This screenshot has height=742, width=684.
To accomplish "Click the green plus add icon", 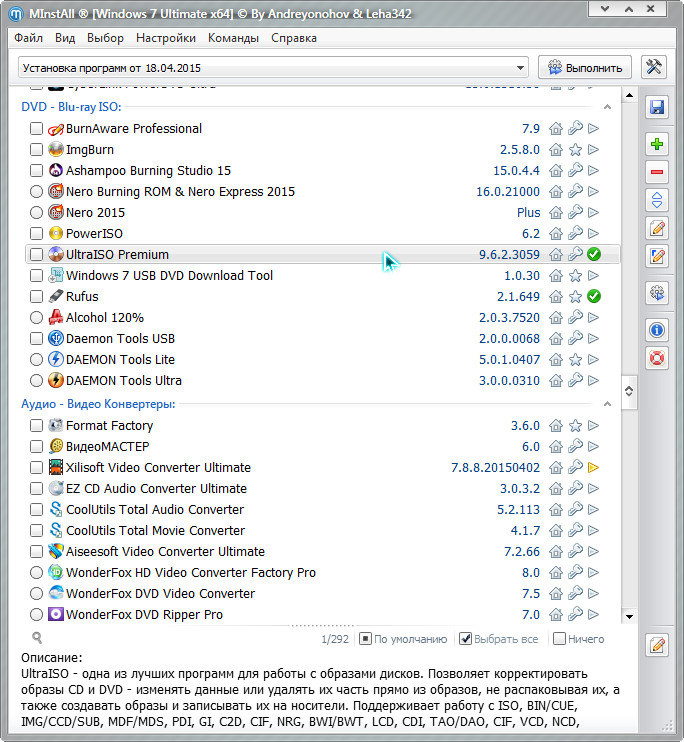I will click(657, 144).
